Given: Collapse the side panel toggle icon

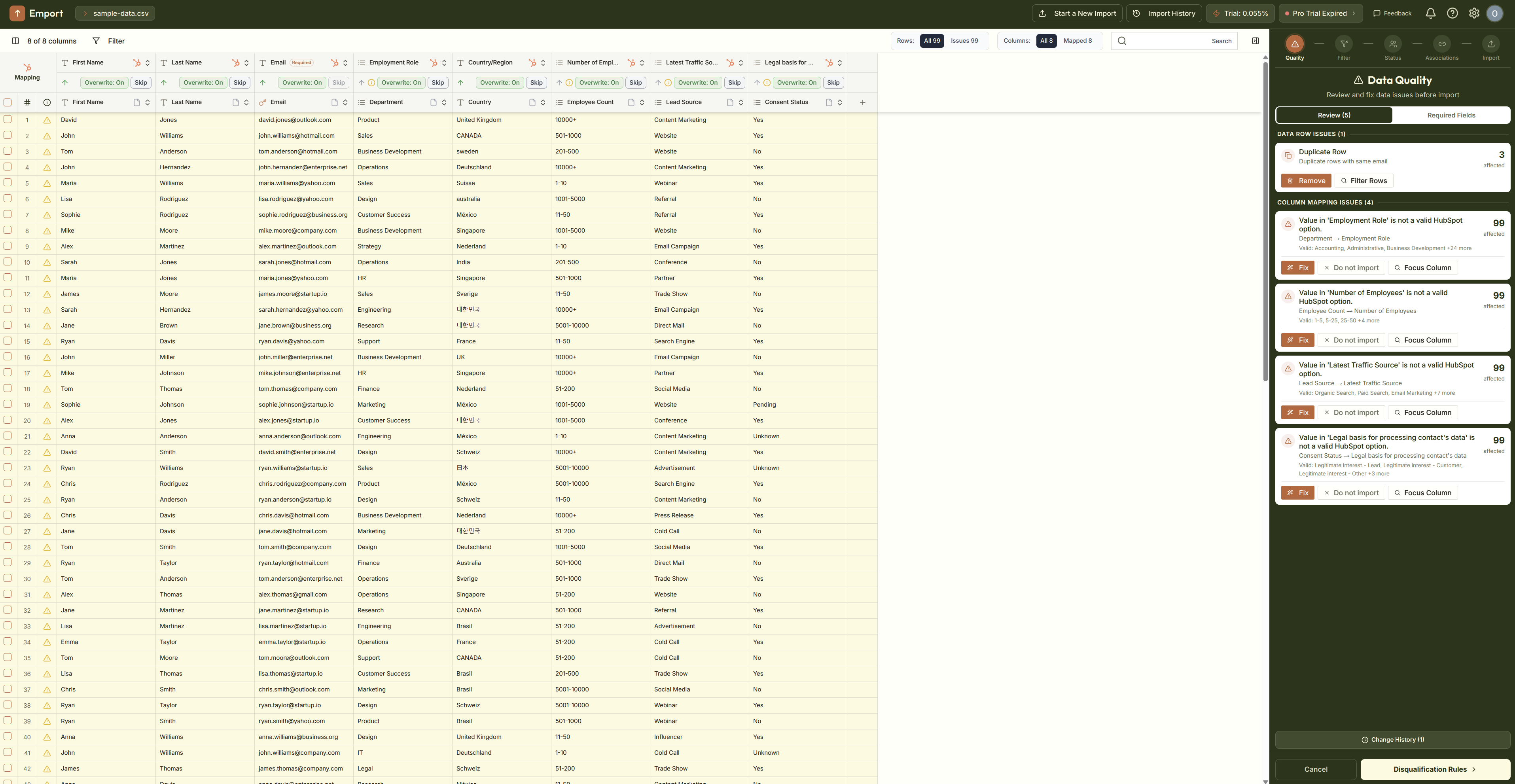Looking at the screenshot, I should coord(1255,41).
